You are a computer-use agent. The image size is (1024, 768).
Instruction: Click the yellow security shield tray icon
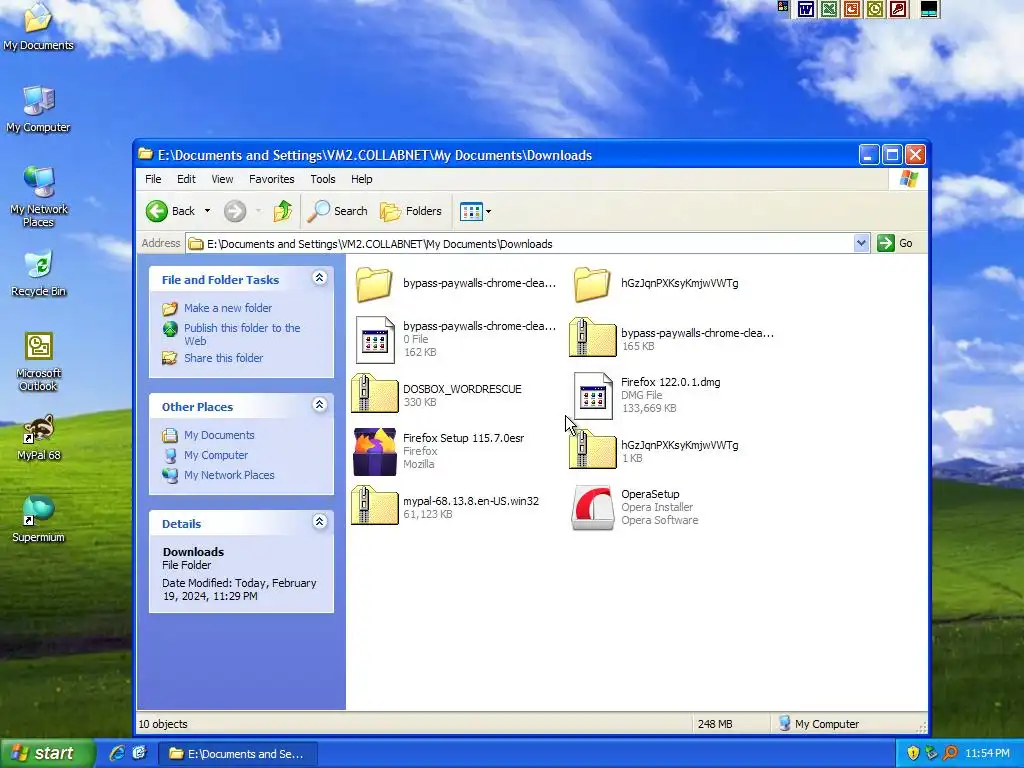[913, 753]
